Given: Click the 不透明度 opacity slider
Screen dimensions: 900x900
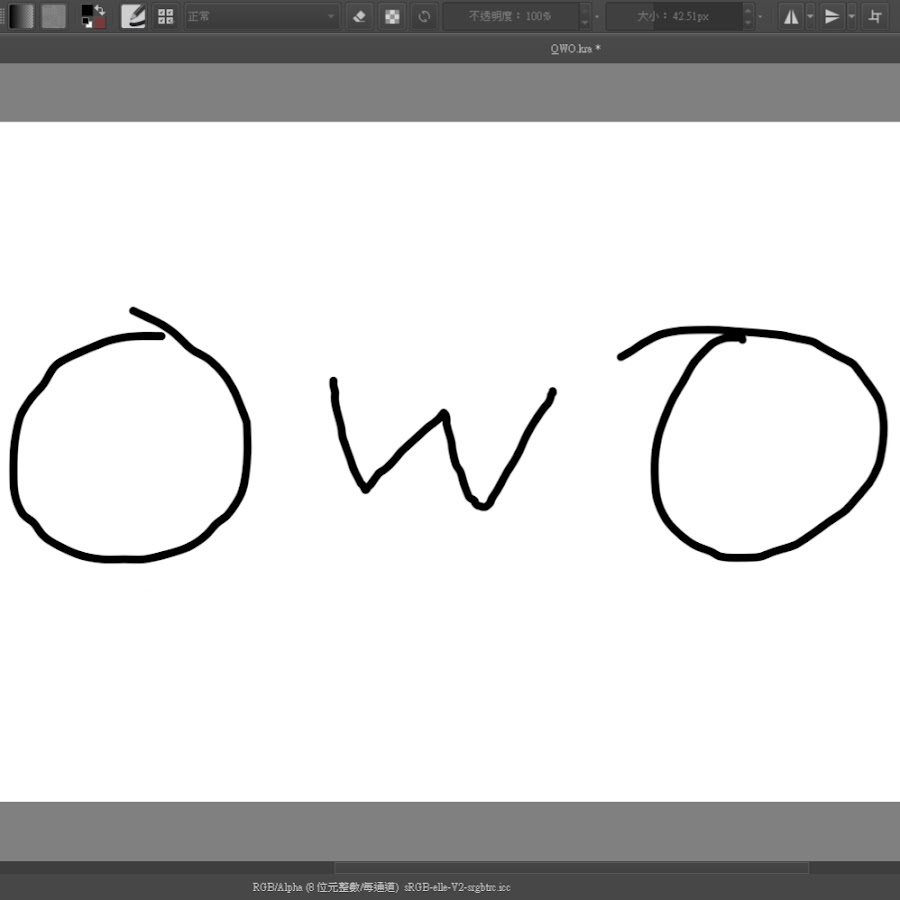Looking at the screenshot, I should pyautogui.click(x=510, y=16).
